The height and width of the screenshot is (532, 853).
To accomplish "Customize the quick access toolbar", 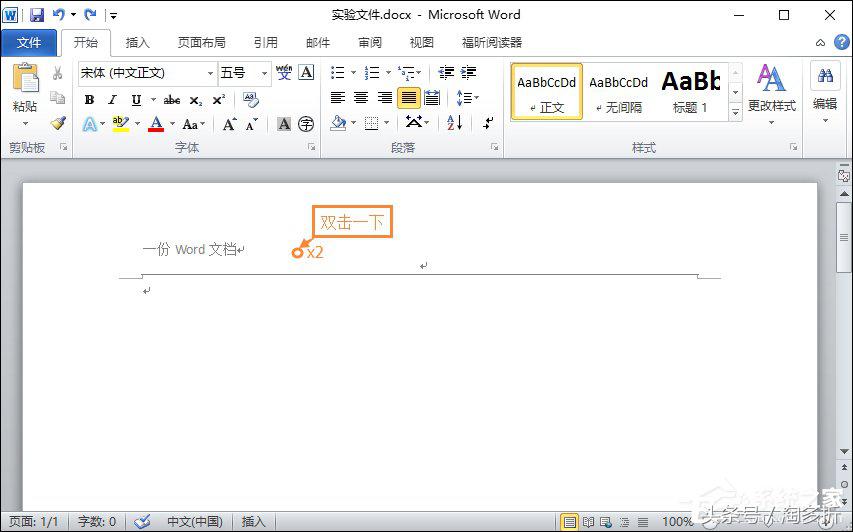I will click(x=113, y=16).
